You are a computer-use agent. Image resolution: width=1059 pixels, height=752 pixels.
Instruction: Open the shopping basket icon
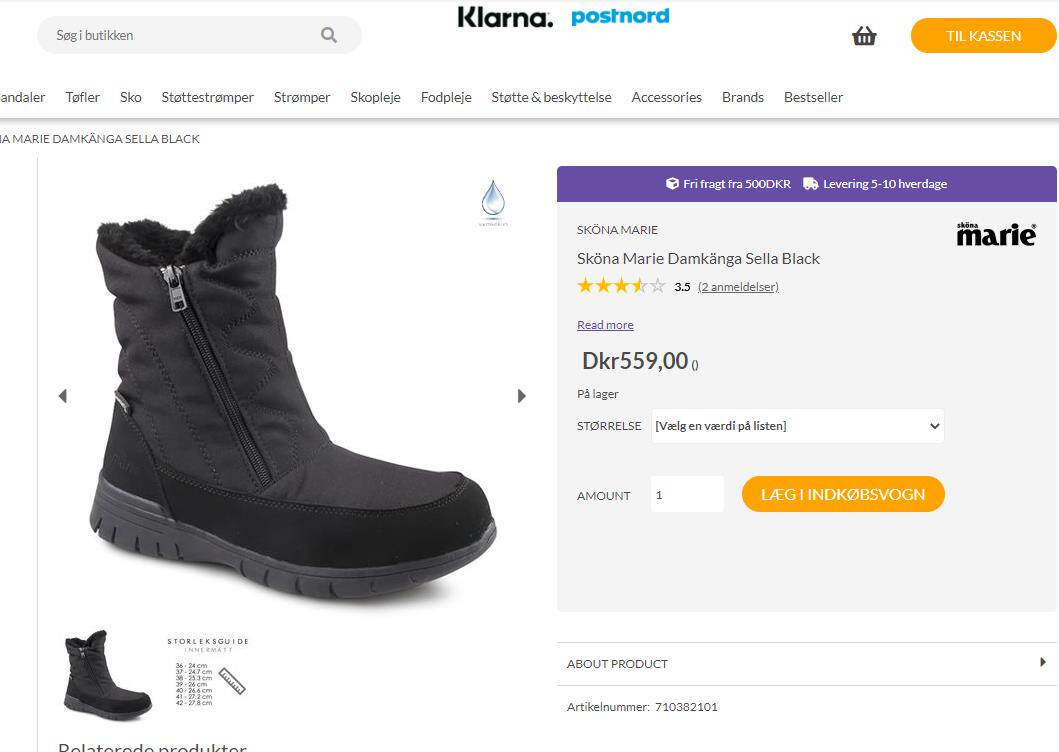pyautogui.click(x=864, y=36)
